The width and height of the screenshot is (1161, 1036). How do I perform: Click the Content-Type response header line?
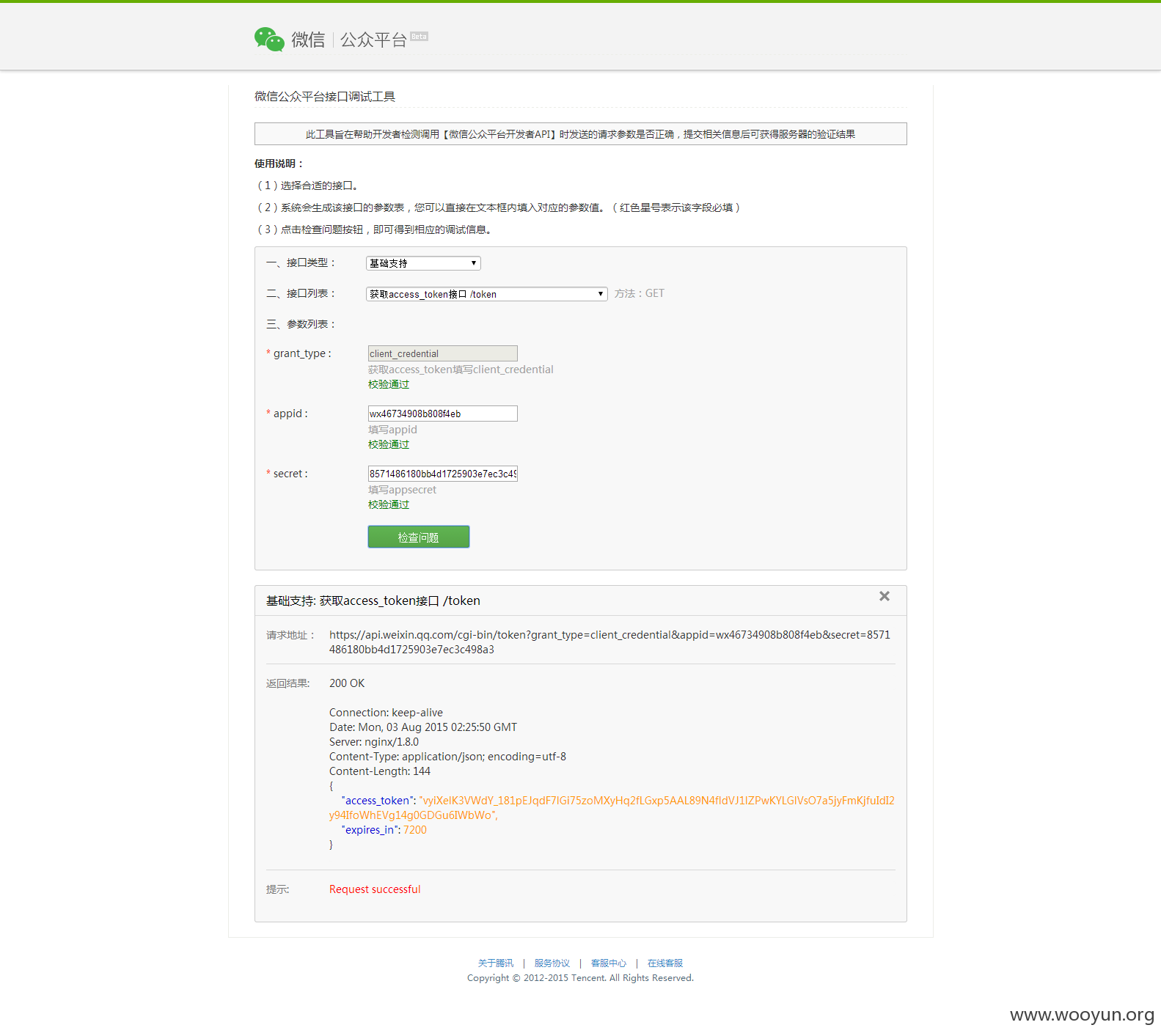[x=447, y=757]
